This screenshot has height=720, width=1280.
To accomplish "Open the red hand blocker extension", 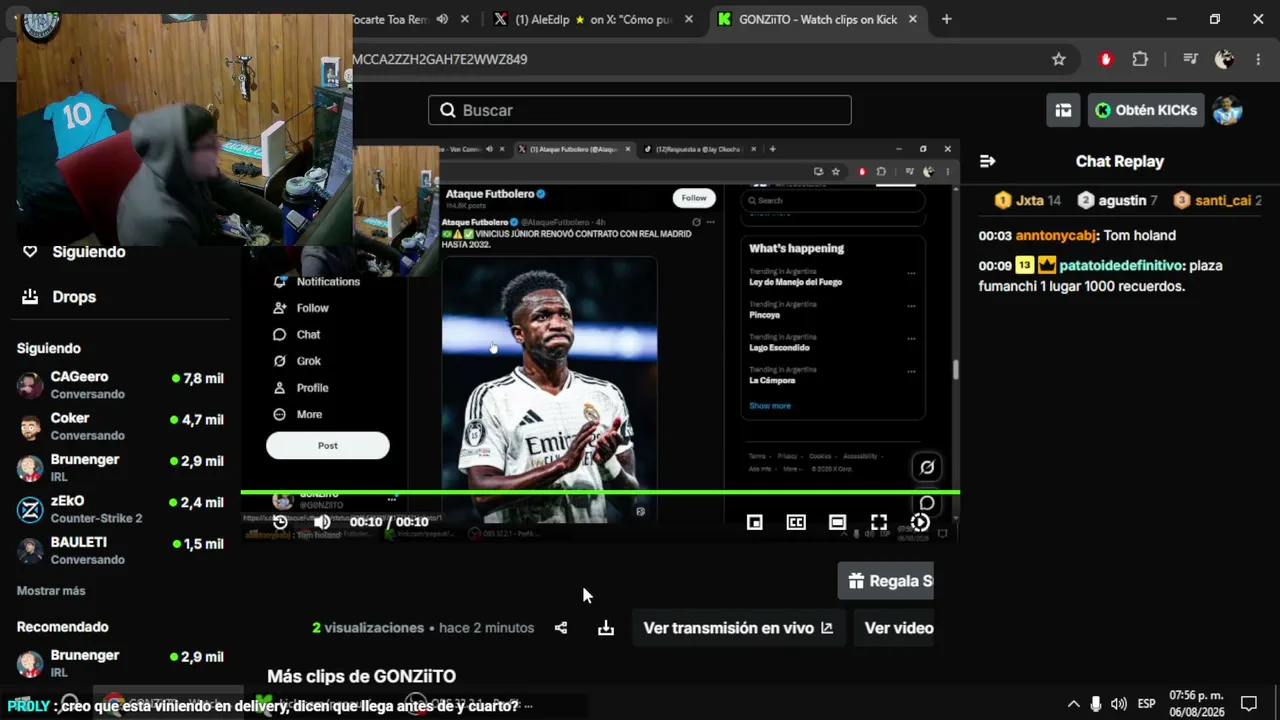I will (x=1106, y=59).
